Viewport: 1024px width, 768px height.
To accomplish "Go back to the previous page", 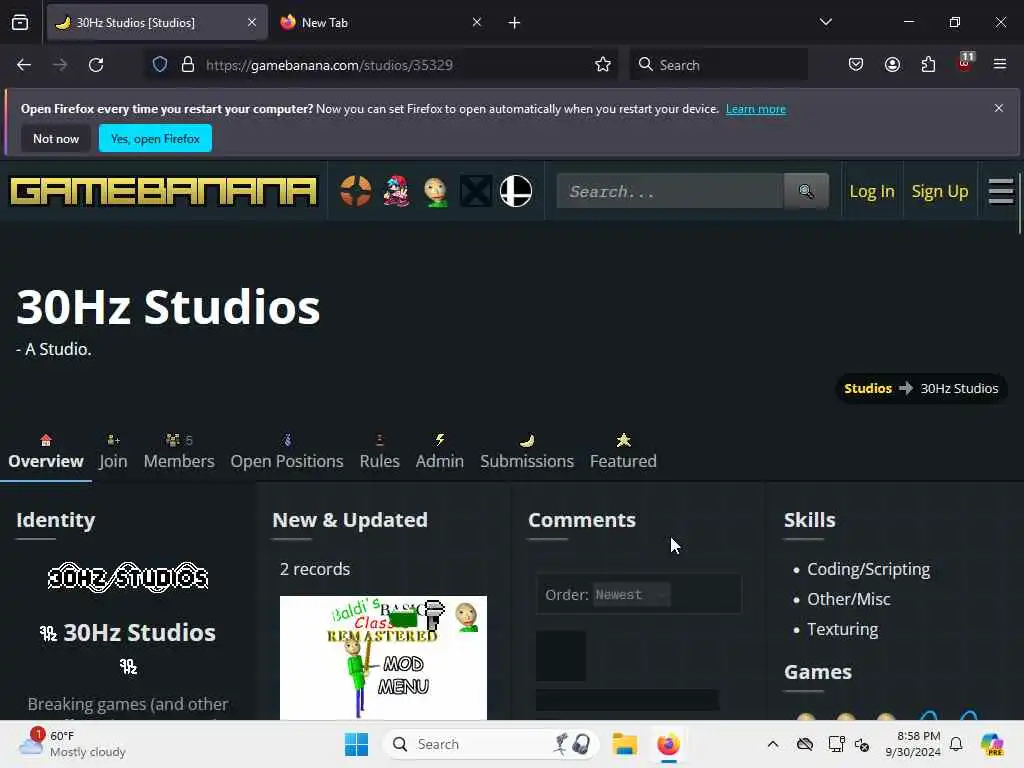I will 24,65.
